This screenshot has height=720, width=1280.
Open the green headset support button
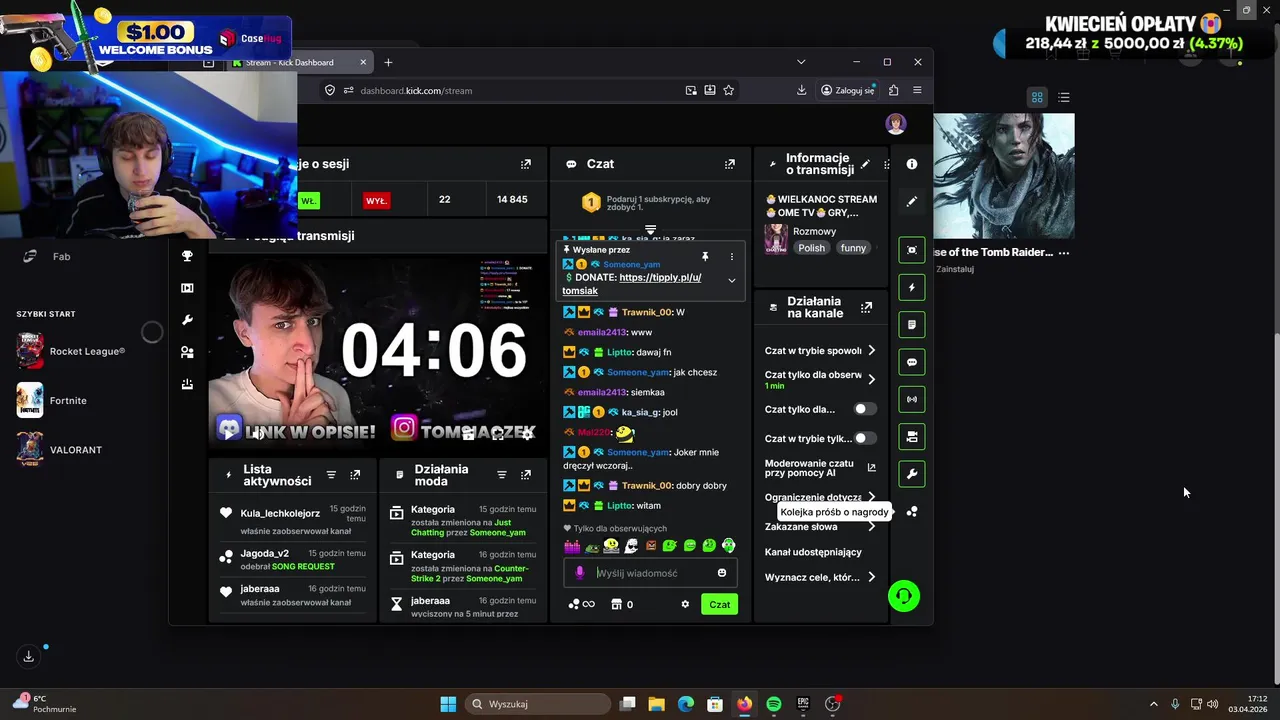tap(904, 596)
